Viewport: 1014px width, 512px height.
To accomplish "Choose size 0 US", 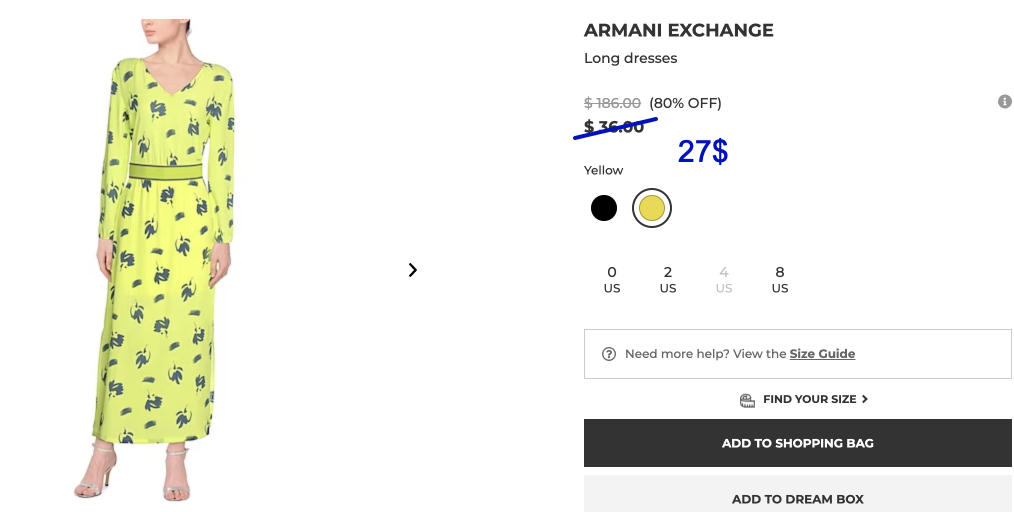I will point(612,279).
